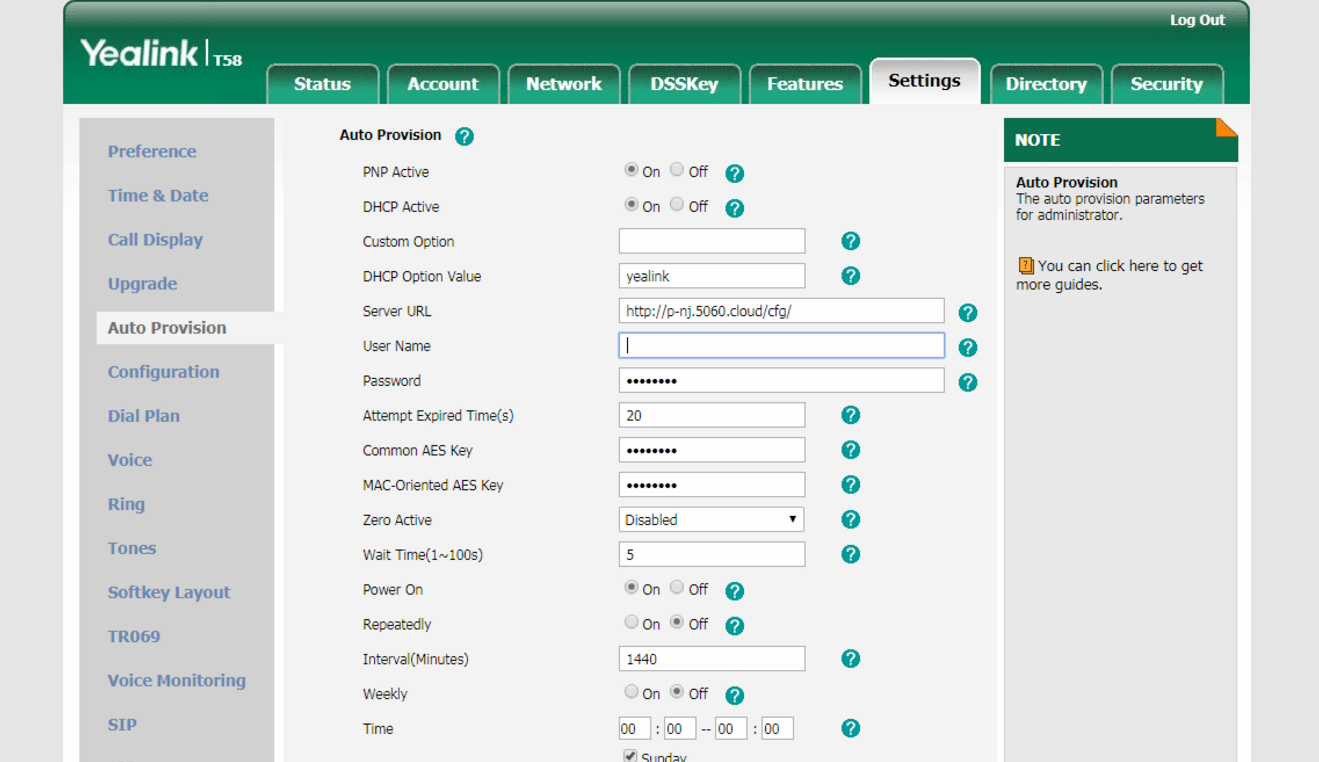Click help icon for MAC-Oriented AES Key
Viewport: 1319px width, 762px height.
(x=851, y=485)
